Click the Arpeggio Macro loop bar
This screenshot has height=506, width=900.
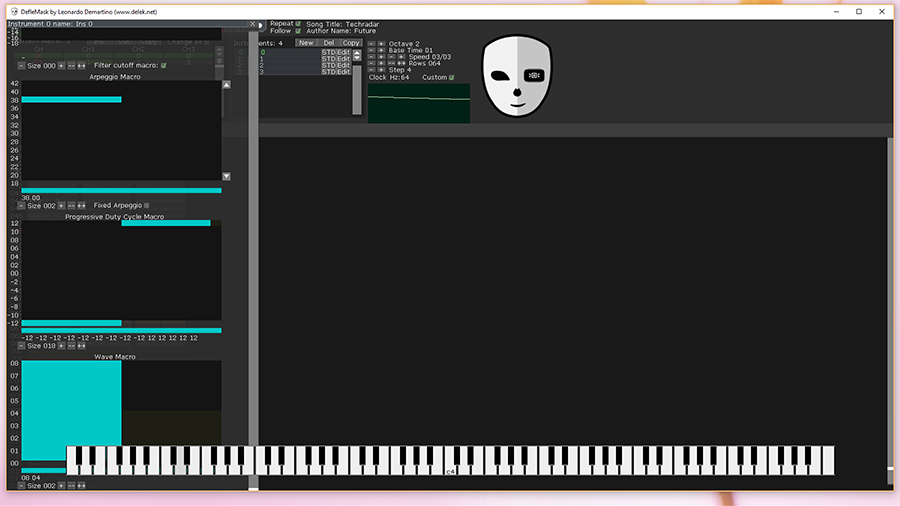[x=121, y=190]
